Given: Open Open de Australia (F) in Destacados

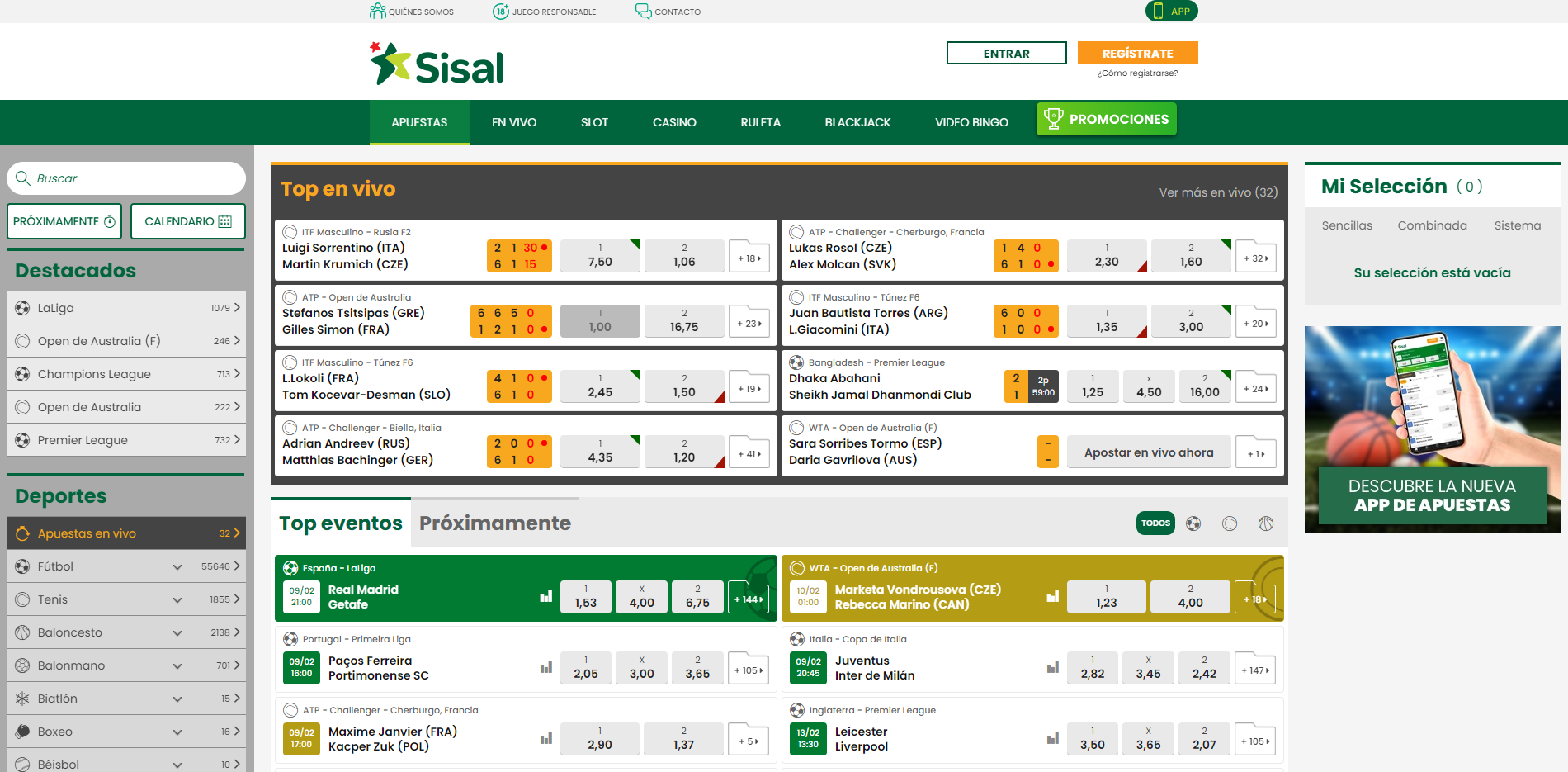Looking at the screenshot, I should tap(126, 341).
